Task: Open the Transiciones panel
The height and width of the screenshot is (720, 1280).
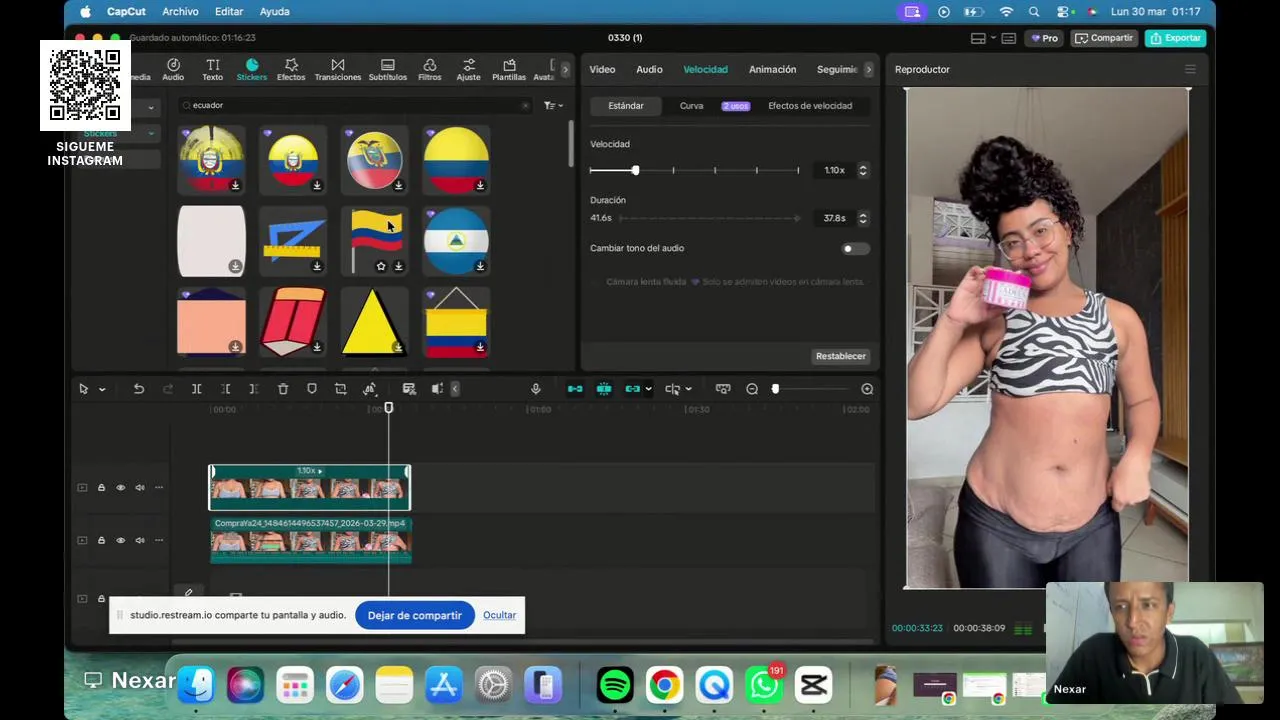Action: pos(338,69)
